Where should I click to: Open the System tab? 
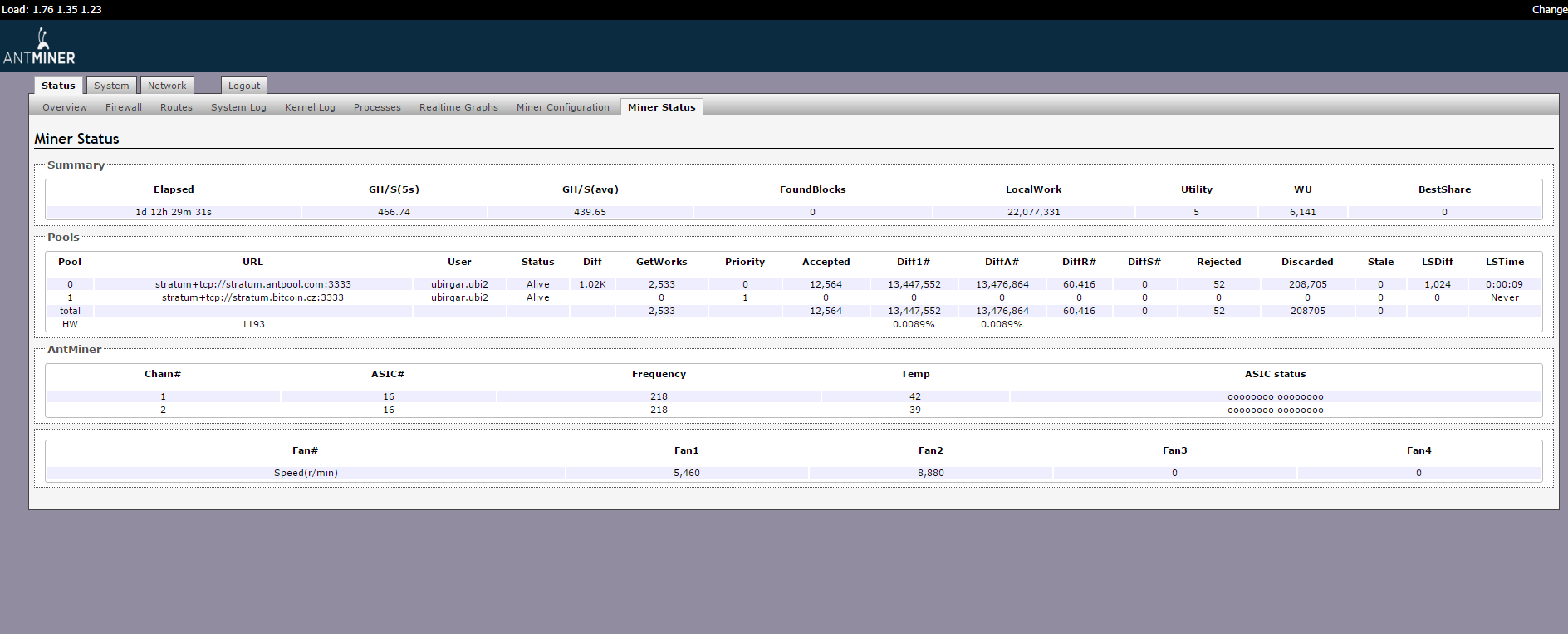pyautogui.click(x=111, y=86)
